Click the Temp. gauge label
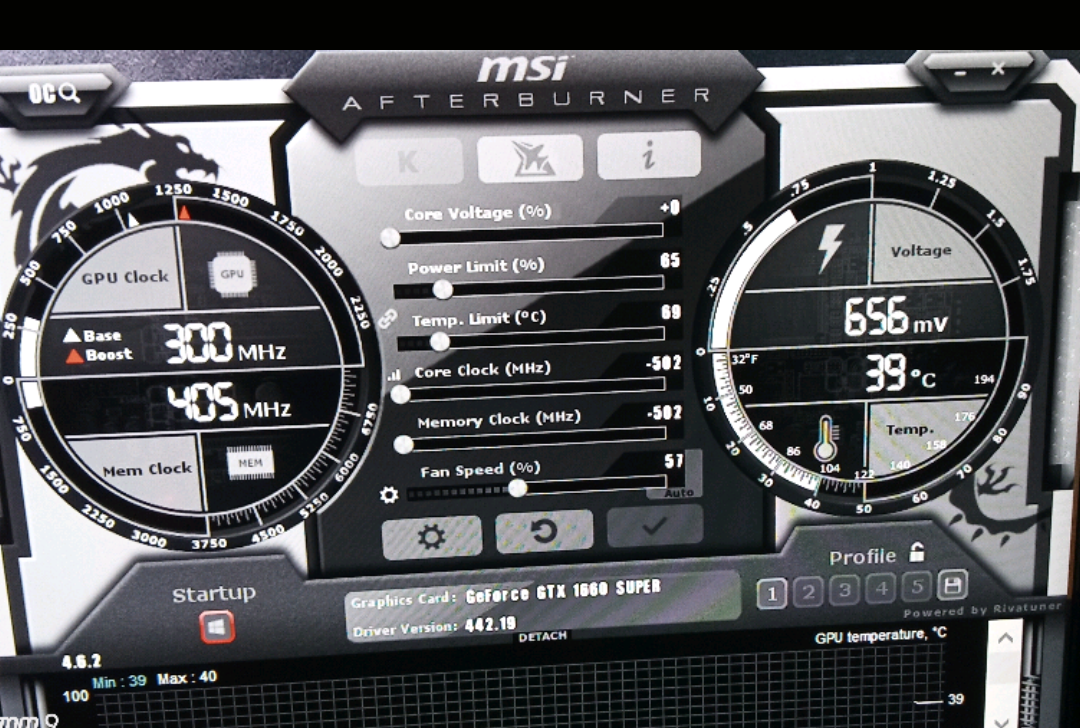Image resolution: width=1080 pixels, height=728 pixels. pyautogui.click(x=910, y=430)
